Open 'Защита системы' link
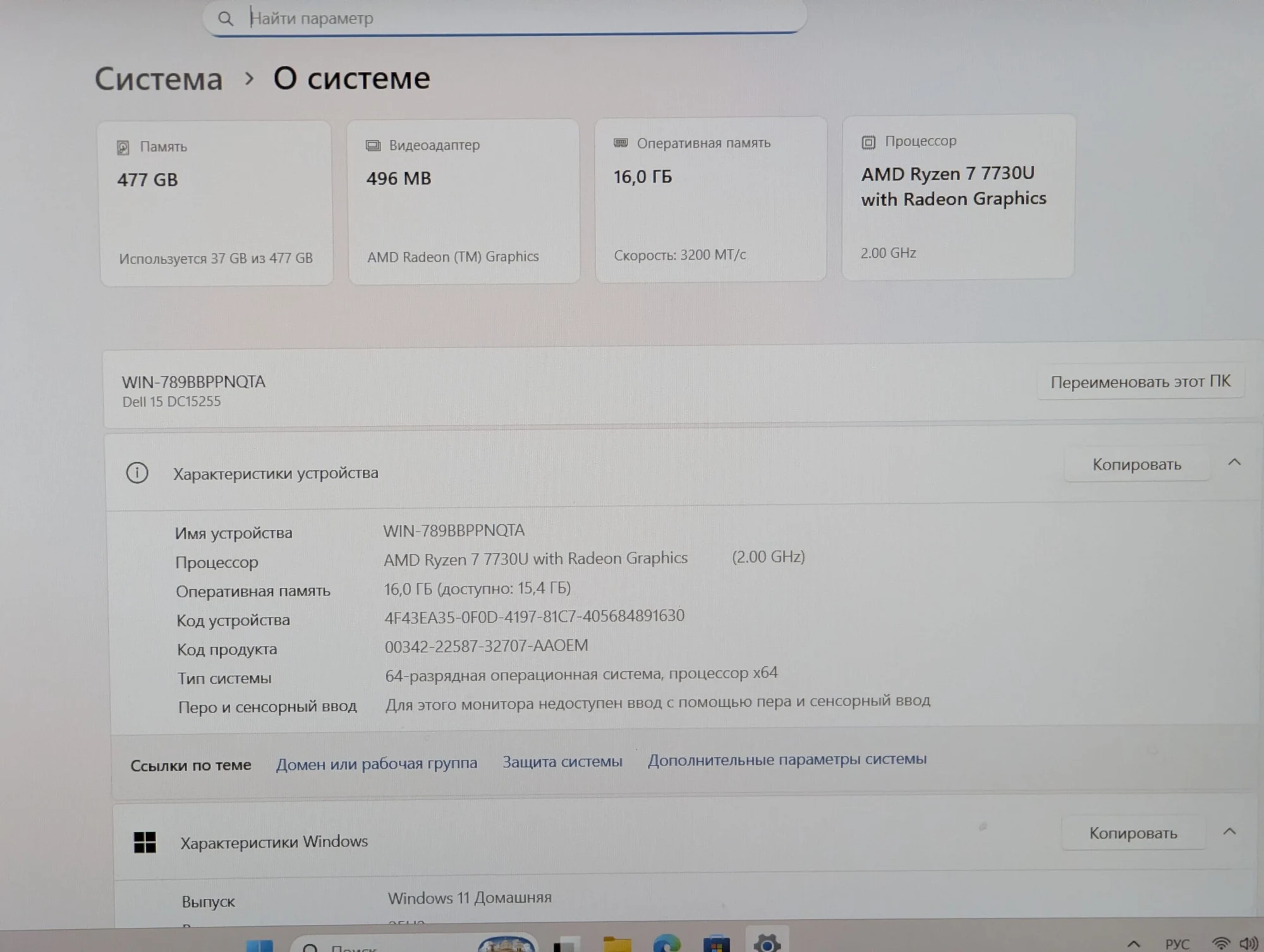1264x952 pixels. (562, 762)
